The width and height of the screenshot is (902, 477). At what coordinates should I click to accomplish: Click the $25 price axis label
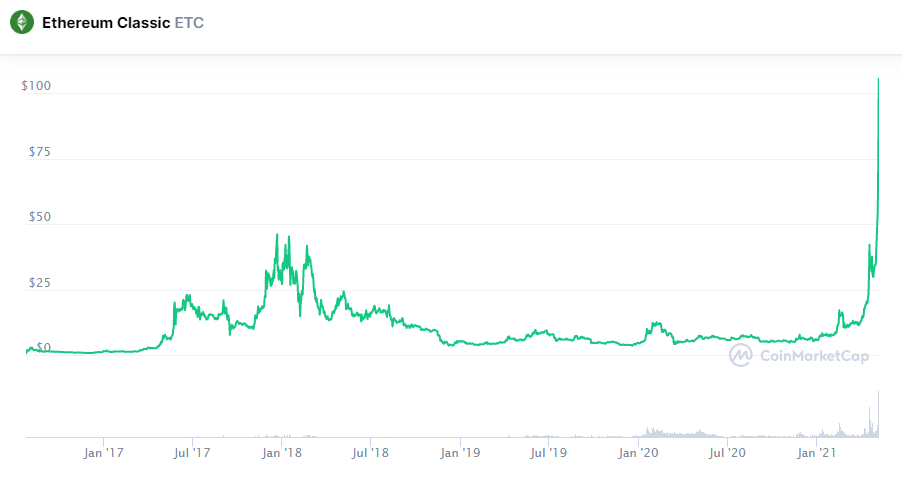coord(39,283)
